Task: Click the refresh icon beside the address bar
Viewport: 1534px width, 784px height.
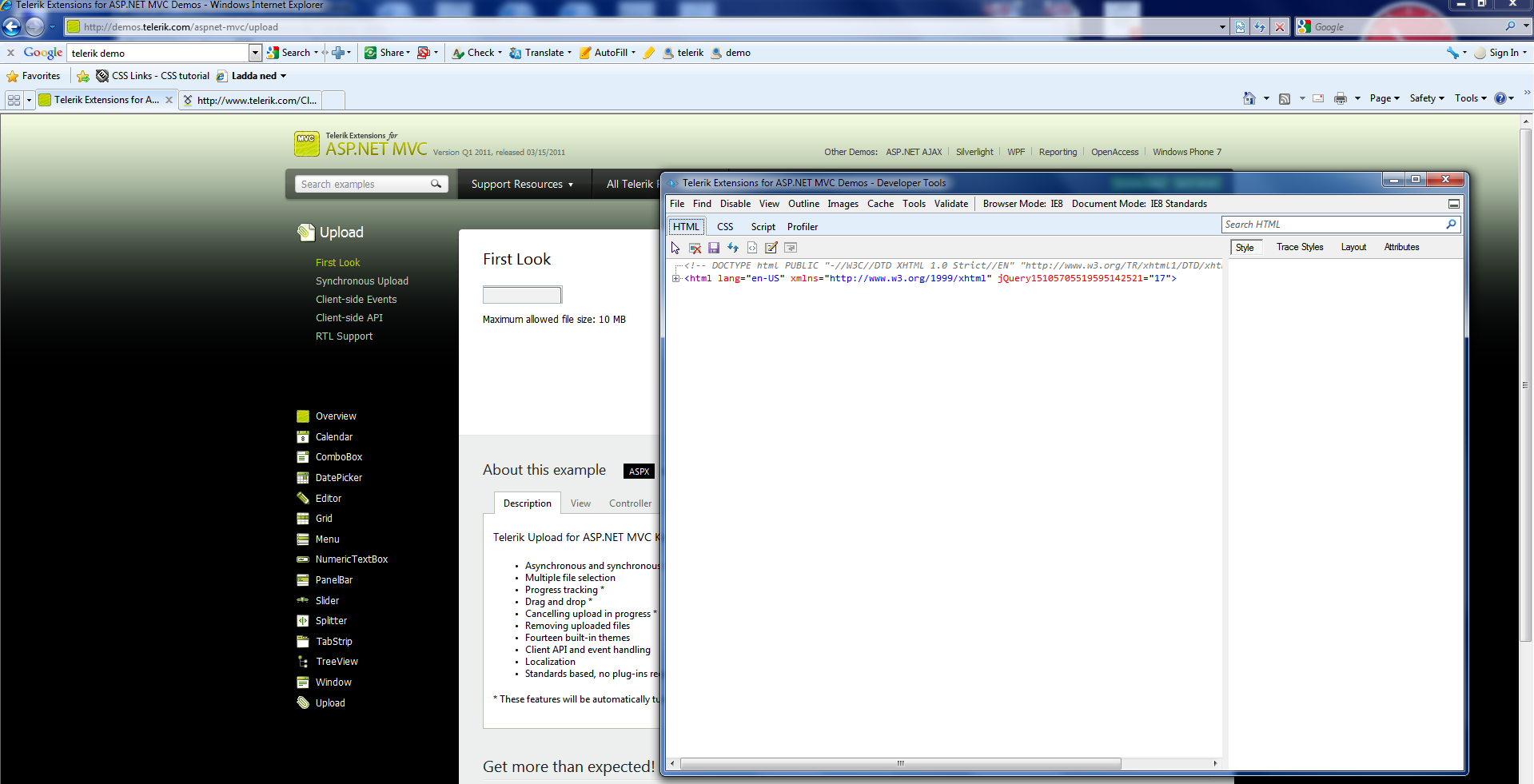Action: (1260, 26)
